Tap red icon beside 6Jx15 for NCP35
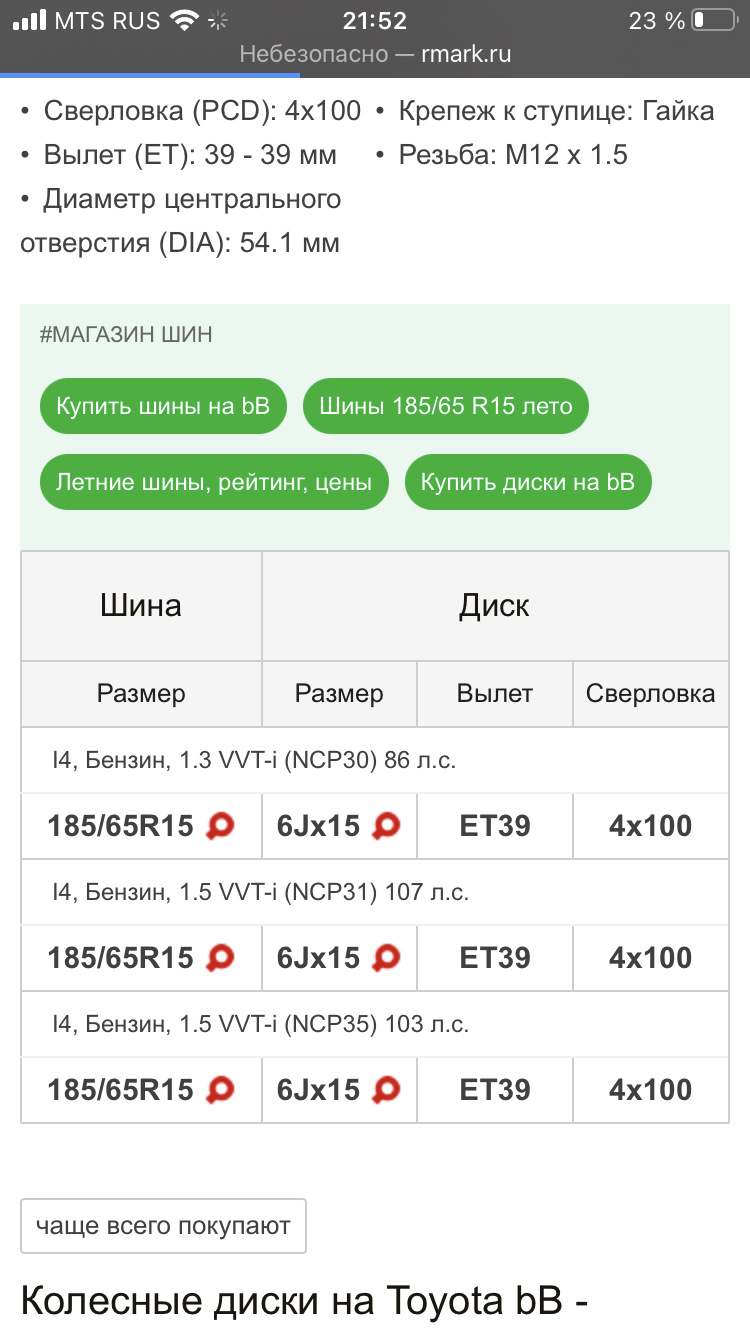750x1334 pixels. 386,1090
